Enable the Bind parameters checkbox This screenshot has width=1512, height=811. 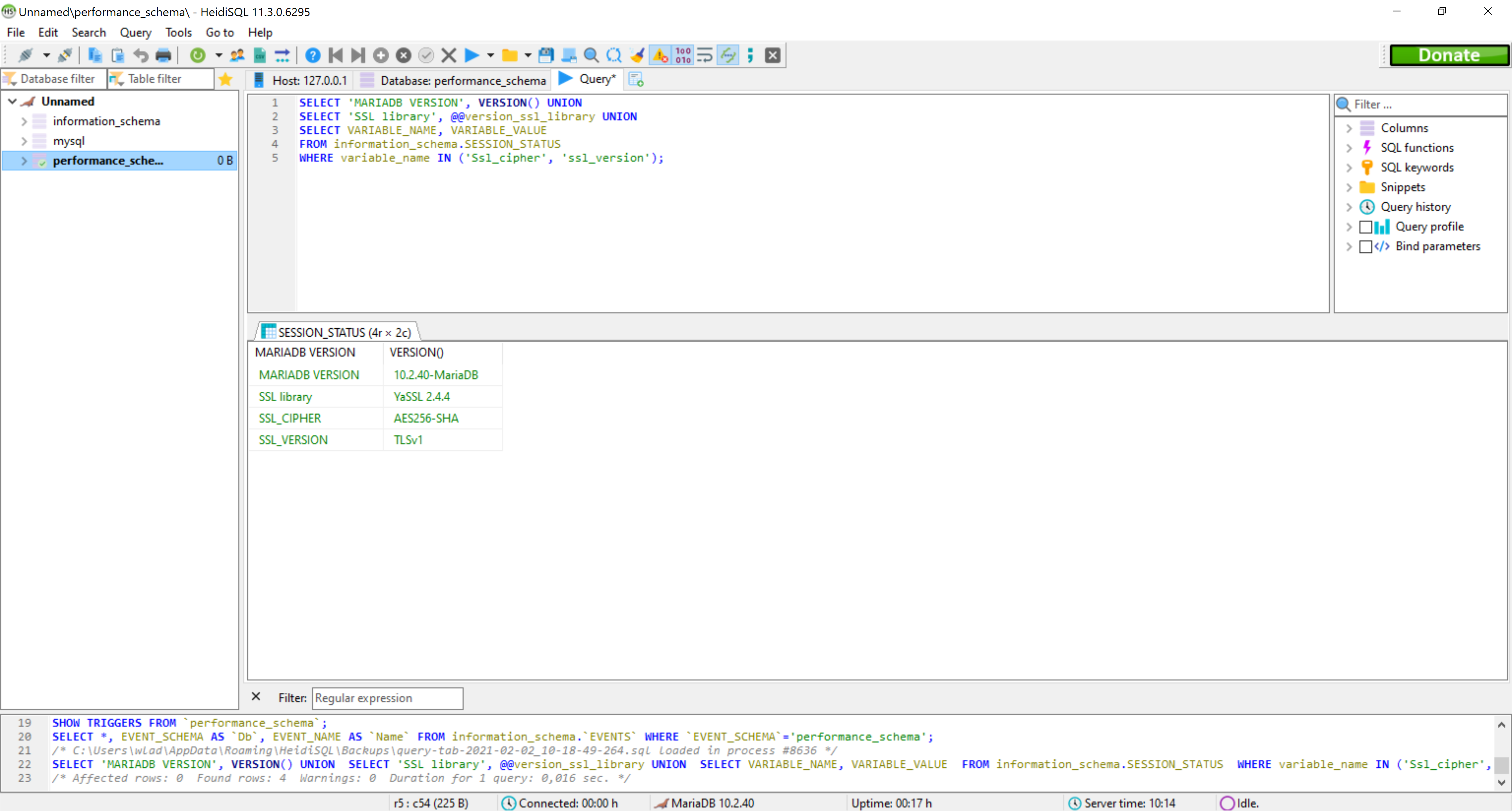[1365, 246]
